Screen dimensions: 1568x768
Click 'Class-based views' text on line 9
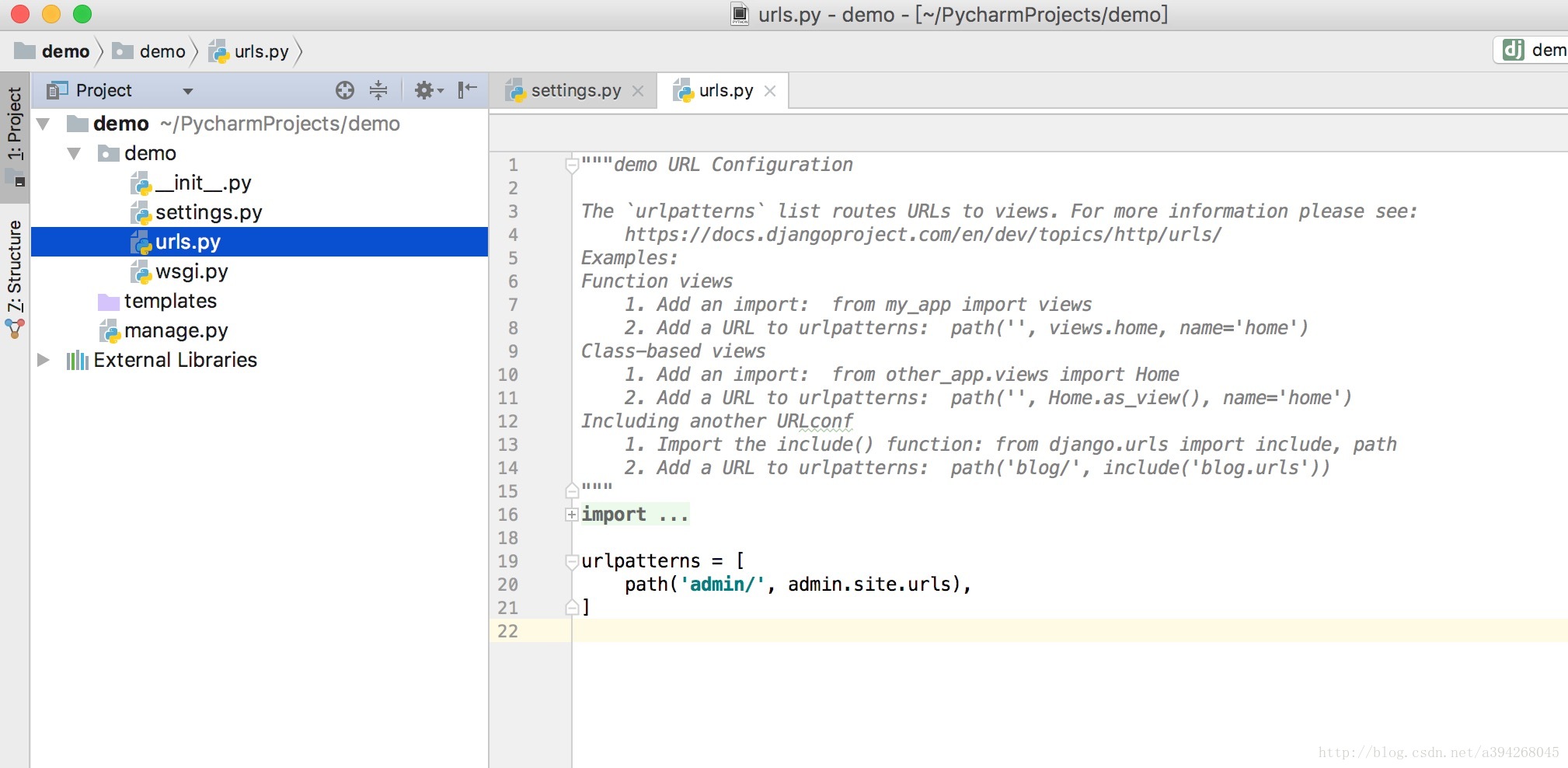pos(673,351)
